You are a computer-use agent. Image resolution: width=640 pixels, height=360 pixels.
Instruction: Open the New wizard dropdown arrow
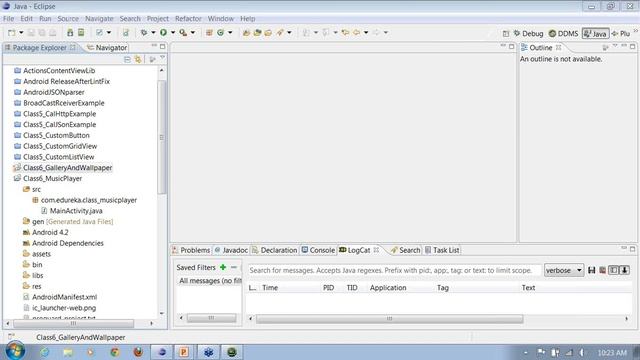pyautogui.click(x=21, y=33)
